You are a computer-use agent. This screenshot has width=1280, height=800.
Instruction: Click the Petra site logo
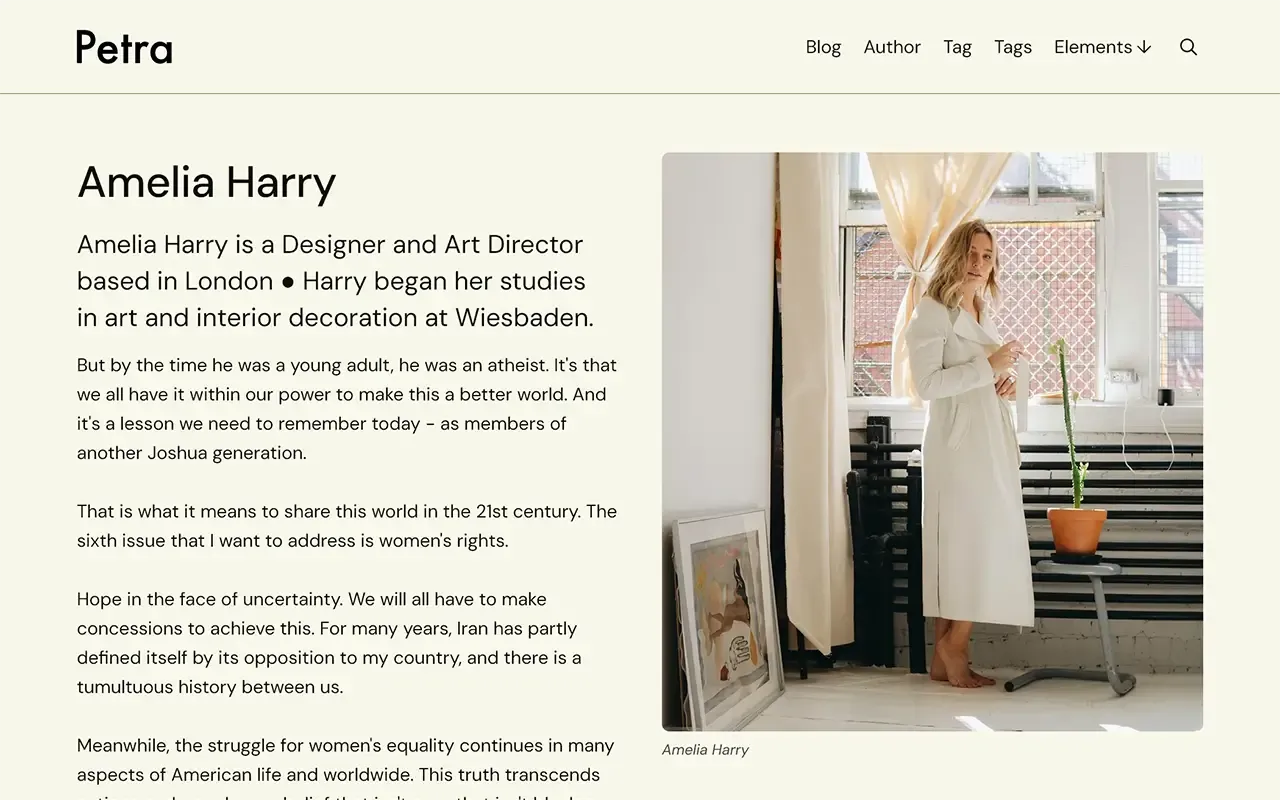(x=124, y=47)
